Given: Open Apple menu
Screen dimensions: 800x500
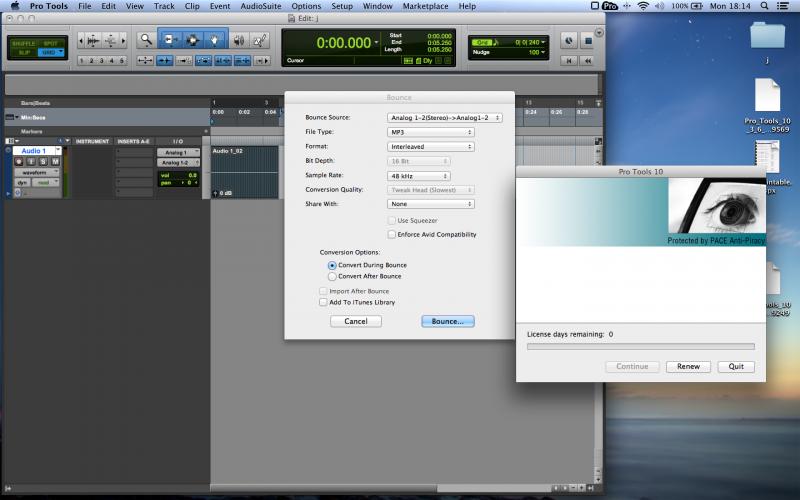Looking at the screenshot, I should [15, 6].
